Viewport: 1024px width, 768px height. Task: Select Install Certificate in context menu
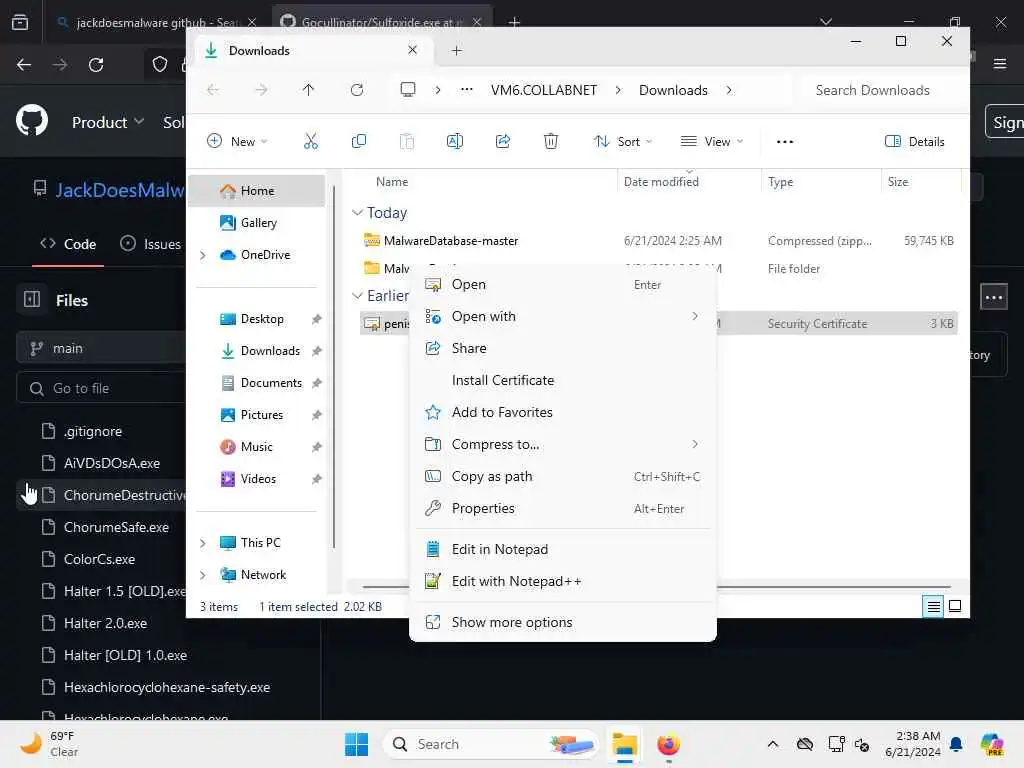[x=562, y=381]
